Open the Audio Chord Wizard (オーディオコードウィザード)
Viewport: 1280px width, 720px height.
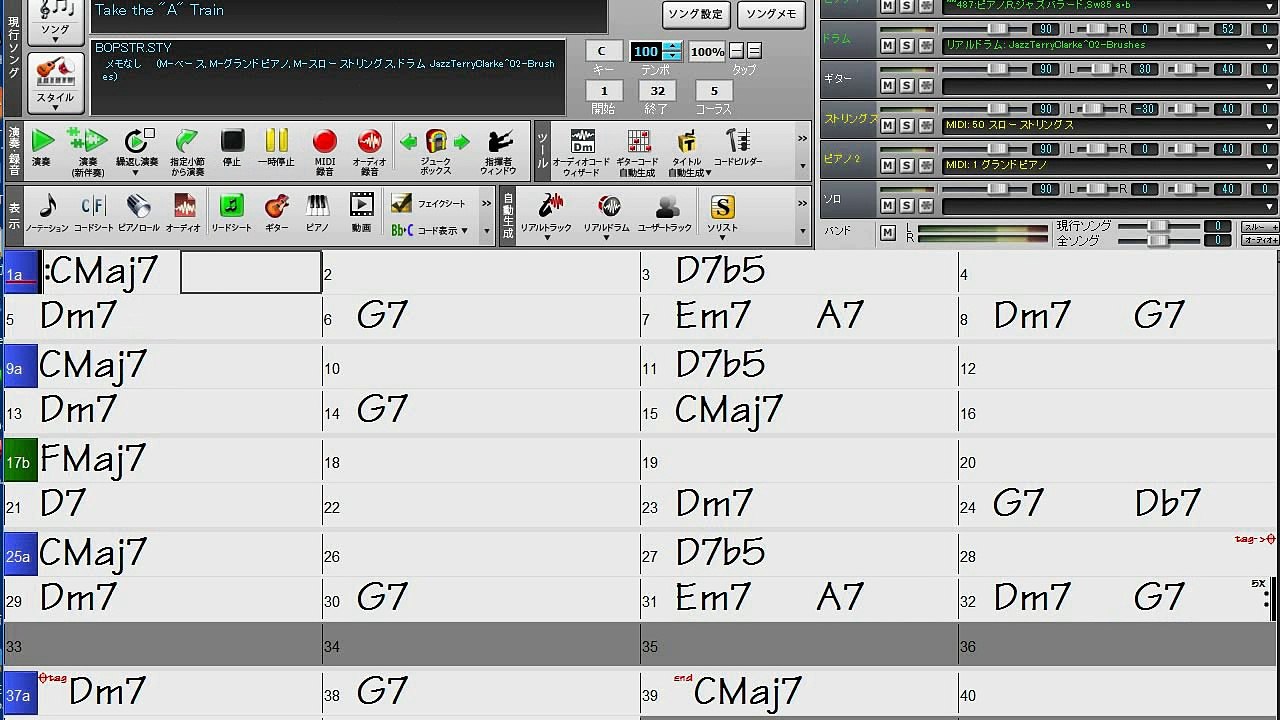[x=582, y=151]
